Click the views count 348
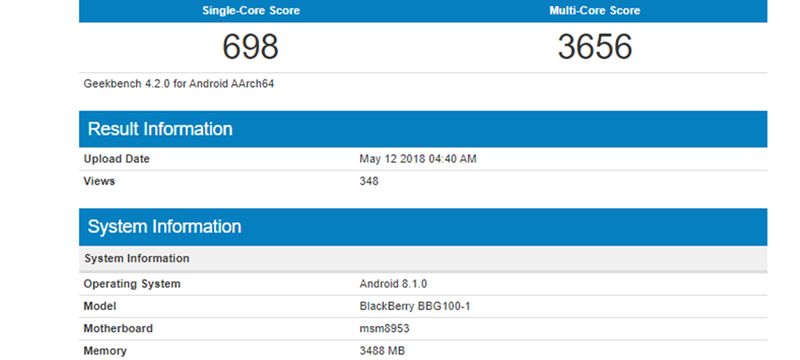The height and width of the screenshot is (360, 800). (x=369, y=181)
